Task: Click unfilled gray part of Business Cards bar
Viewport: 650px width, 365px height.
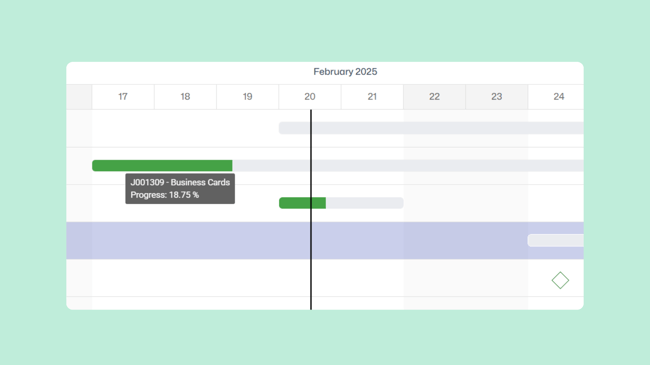Action: [408, 165]
